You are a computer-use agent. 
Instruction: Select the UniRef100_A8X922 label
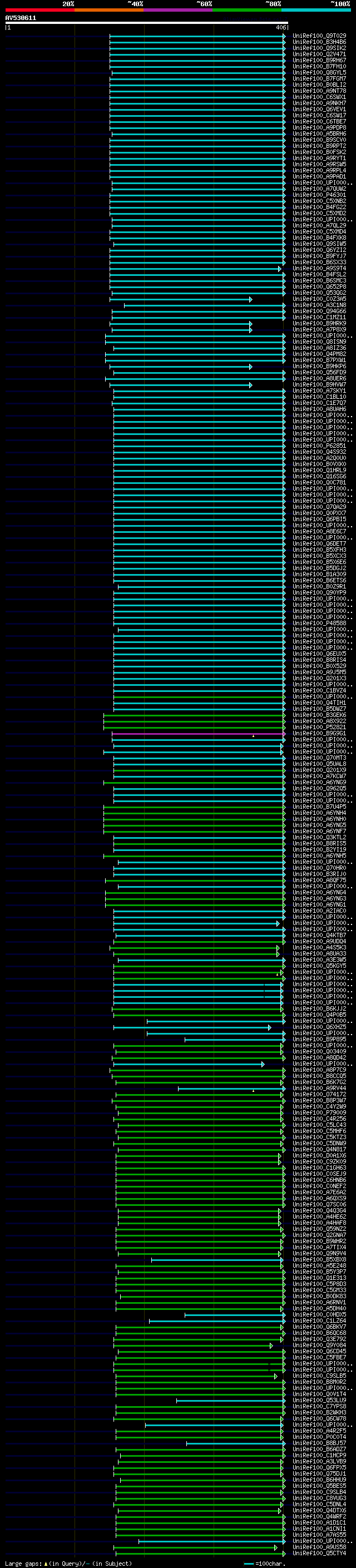pyautogui.click(x=319, y=721)
